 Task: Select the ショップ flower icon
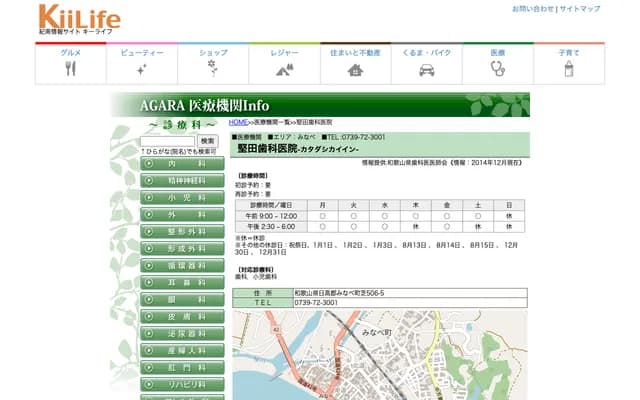click(213, 68)
